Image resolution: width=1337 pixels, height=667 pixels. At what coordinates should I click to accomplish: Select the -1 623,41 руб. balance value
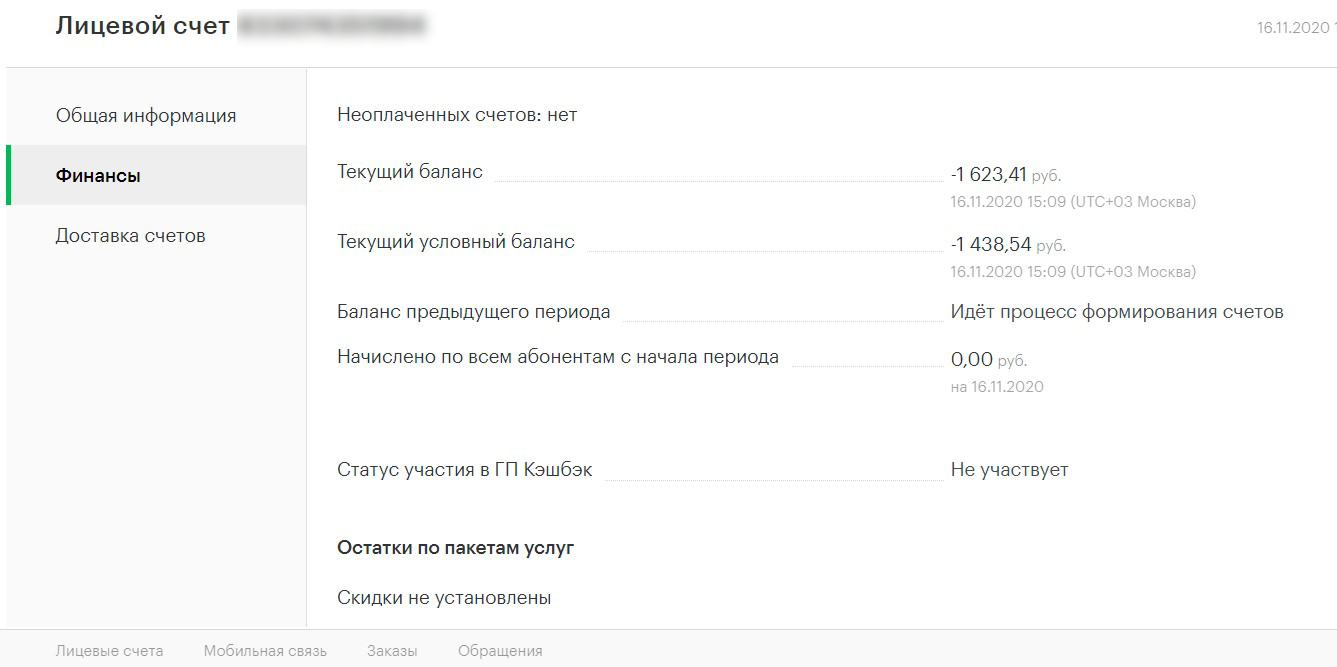[x=1005, y=175]
